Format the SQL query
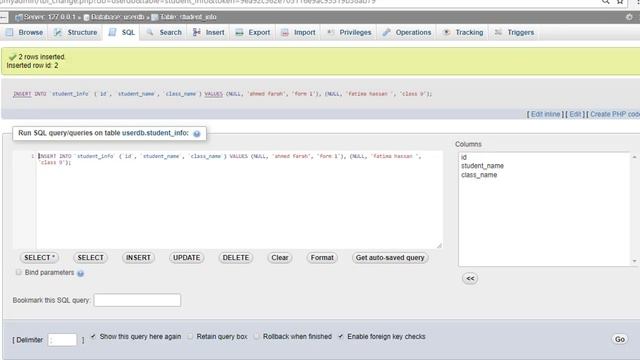Screen dimensions: 640x360 click(x=322, y=258)
